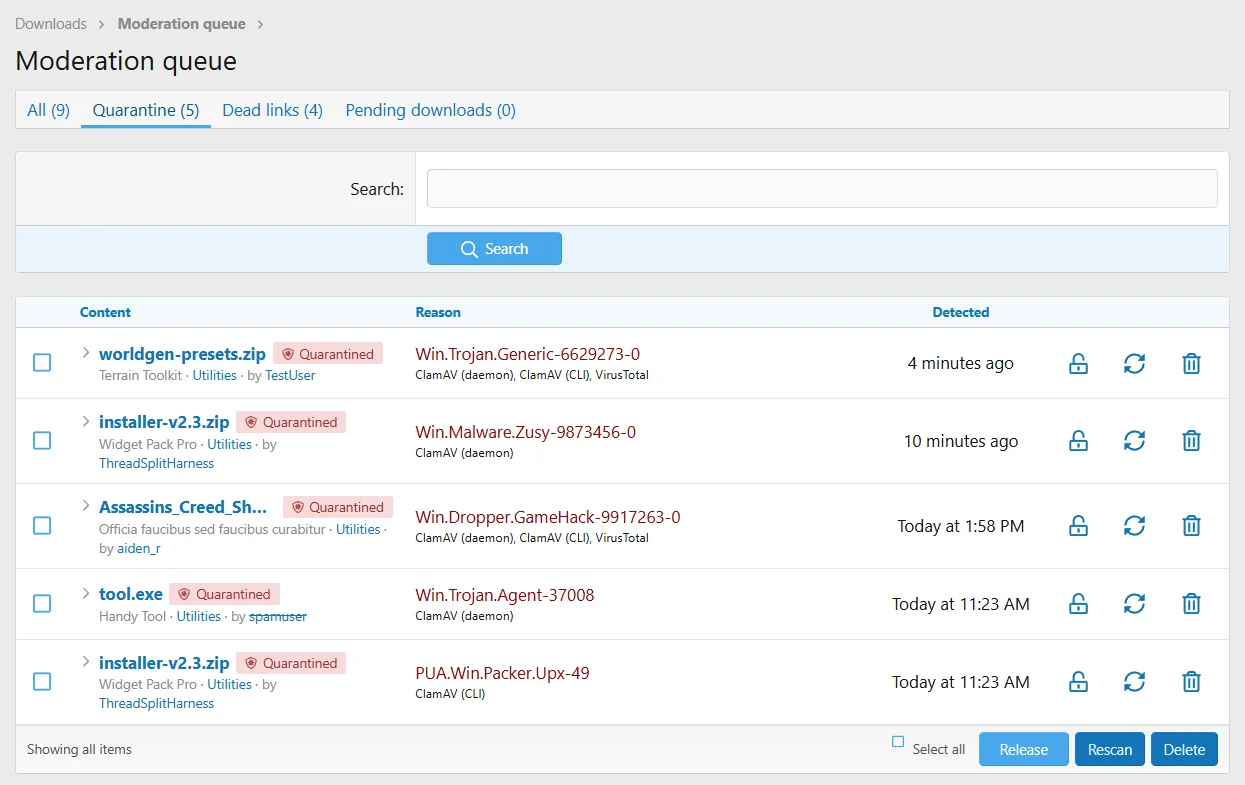Screen dimensions: 1245x785
Task: Tick the checkbox in the Win.Malware.Zusy row
Action: click(x=42, y=440)
